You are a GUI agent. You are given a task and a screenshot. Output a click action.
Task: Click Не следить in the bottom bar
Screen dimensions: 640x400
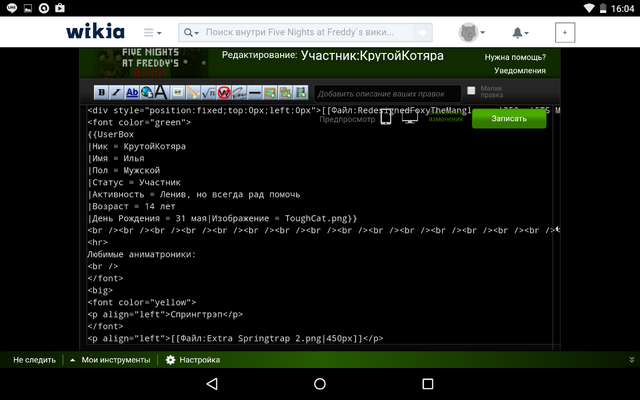(x=34, y=360)
